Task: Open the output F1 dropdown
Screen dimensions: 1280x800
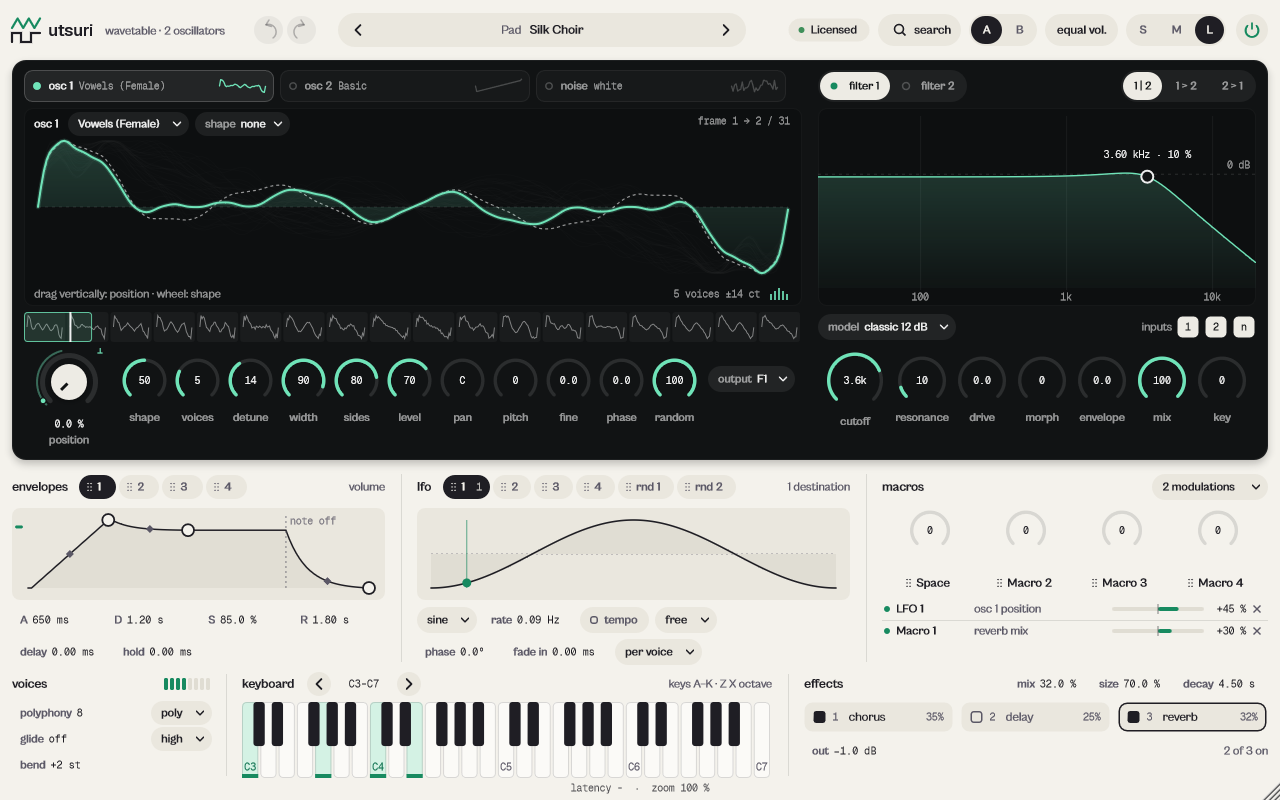Action: pos(752,379)
